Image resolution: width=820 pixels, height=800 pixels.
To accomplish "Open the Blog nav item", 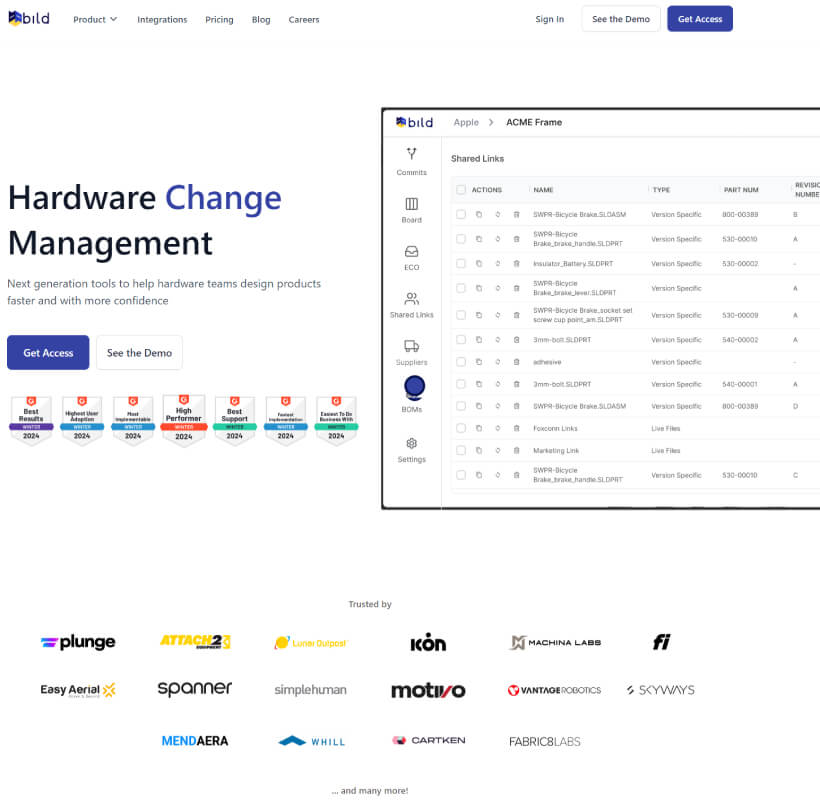I will pos(261,19).
